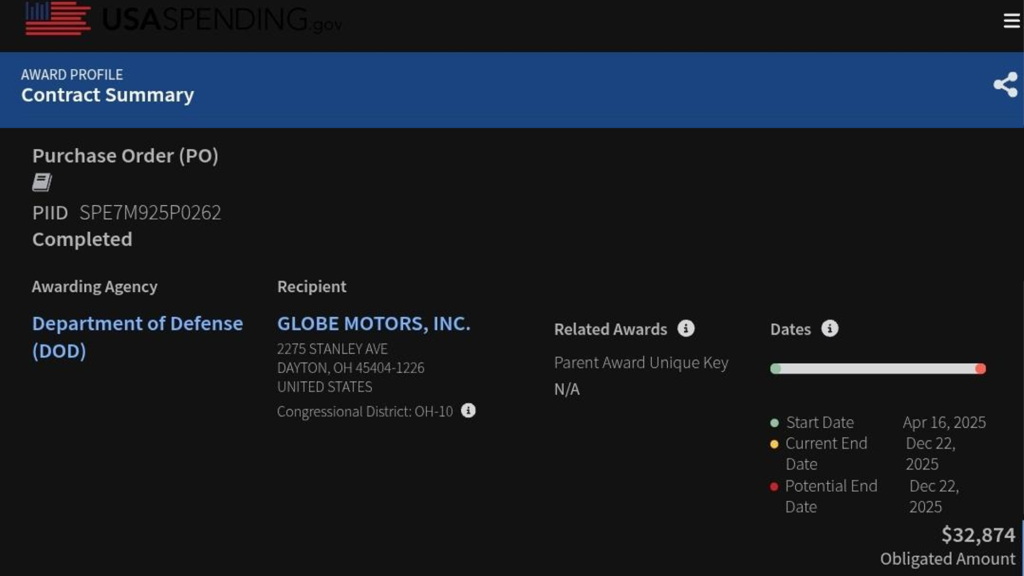1024x576 pixels.
Task: Open the Department of Defense (DOD) link
Action: [137, 337]
